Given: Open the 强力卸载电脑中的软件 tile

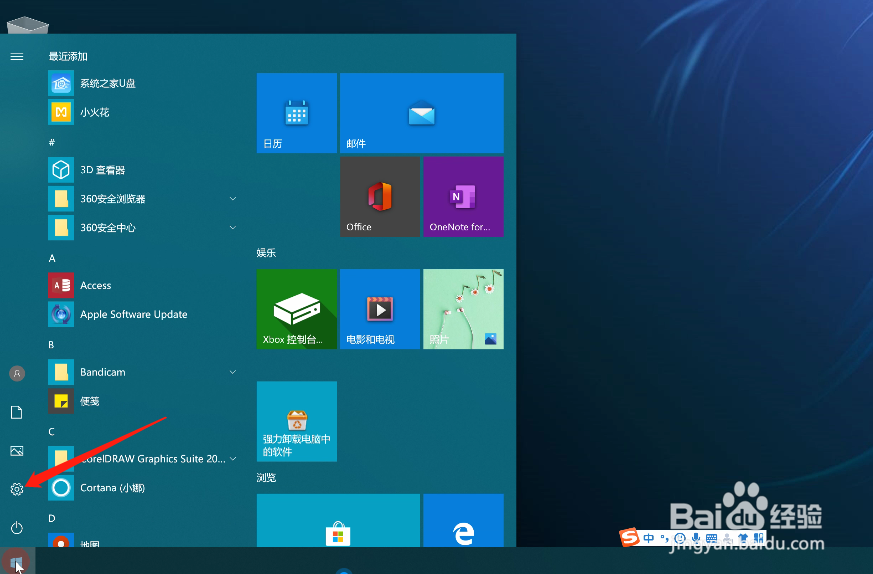Looking at the screenshot, I should [297, 421].
